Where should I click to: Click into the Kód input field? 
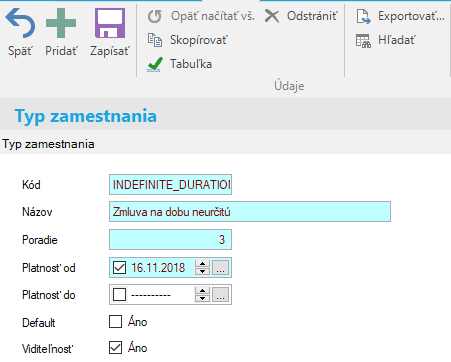click(x=170, y=184)
